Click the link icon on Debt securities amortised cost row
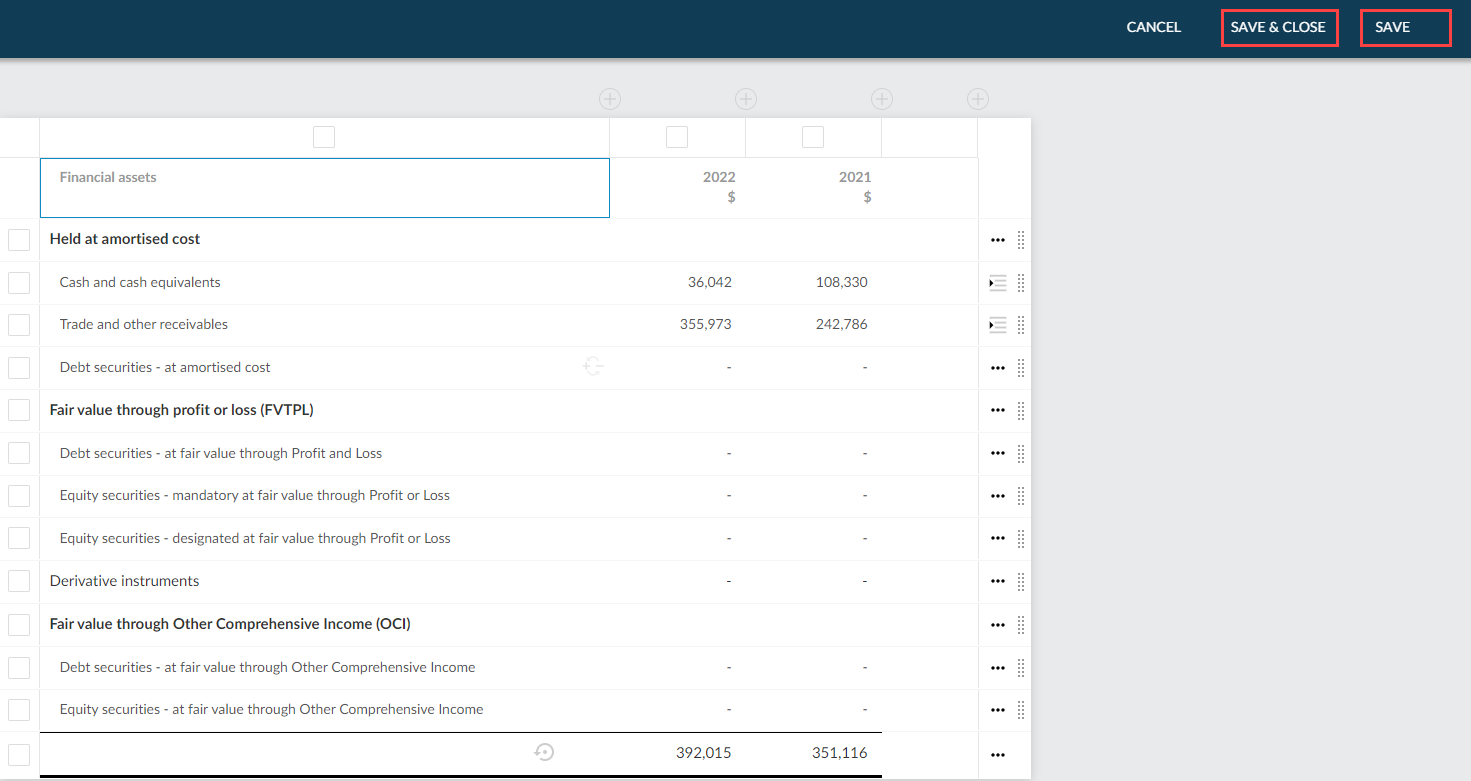The height and width of the screenshot is (781, 1471). 593,367
